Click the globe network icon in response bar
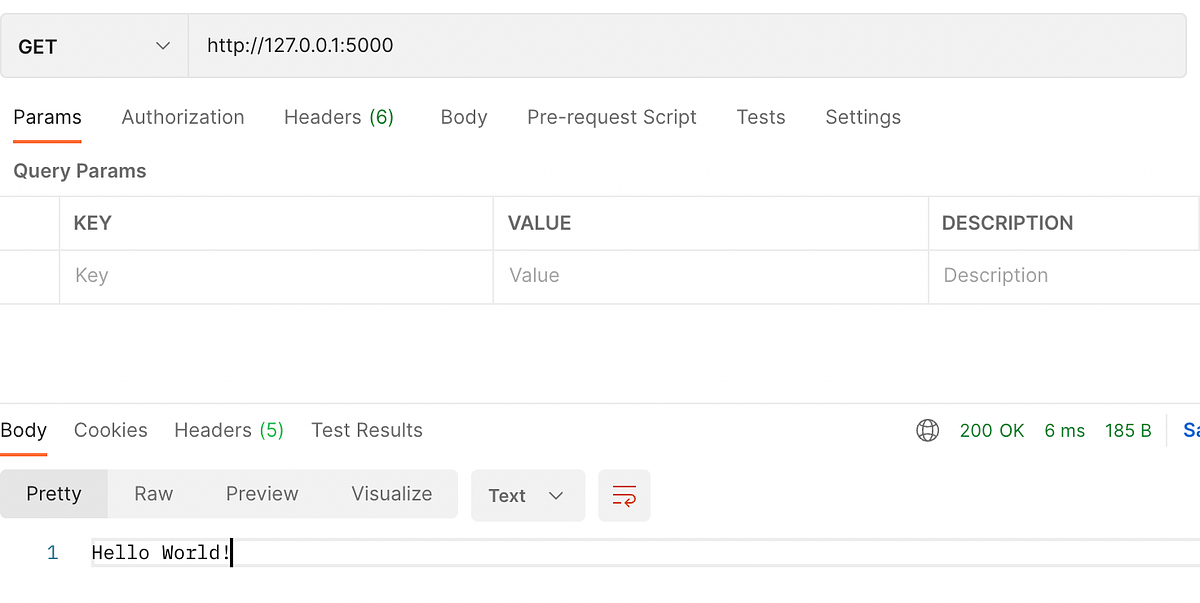This screenshot has width=1200, height=603. tap(928, 430)
